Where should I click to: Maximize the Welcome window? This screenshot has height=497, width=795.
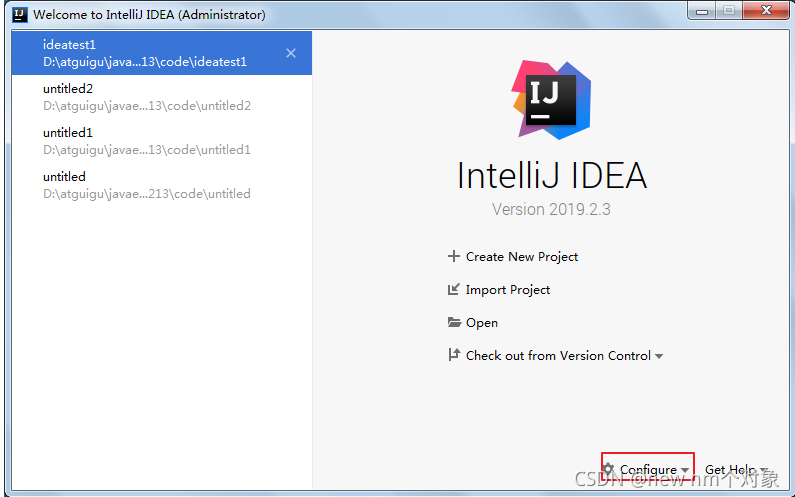(729, 10)
